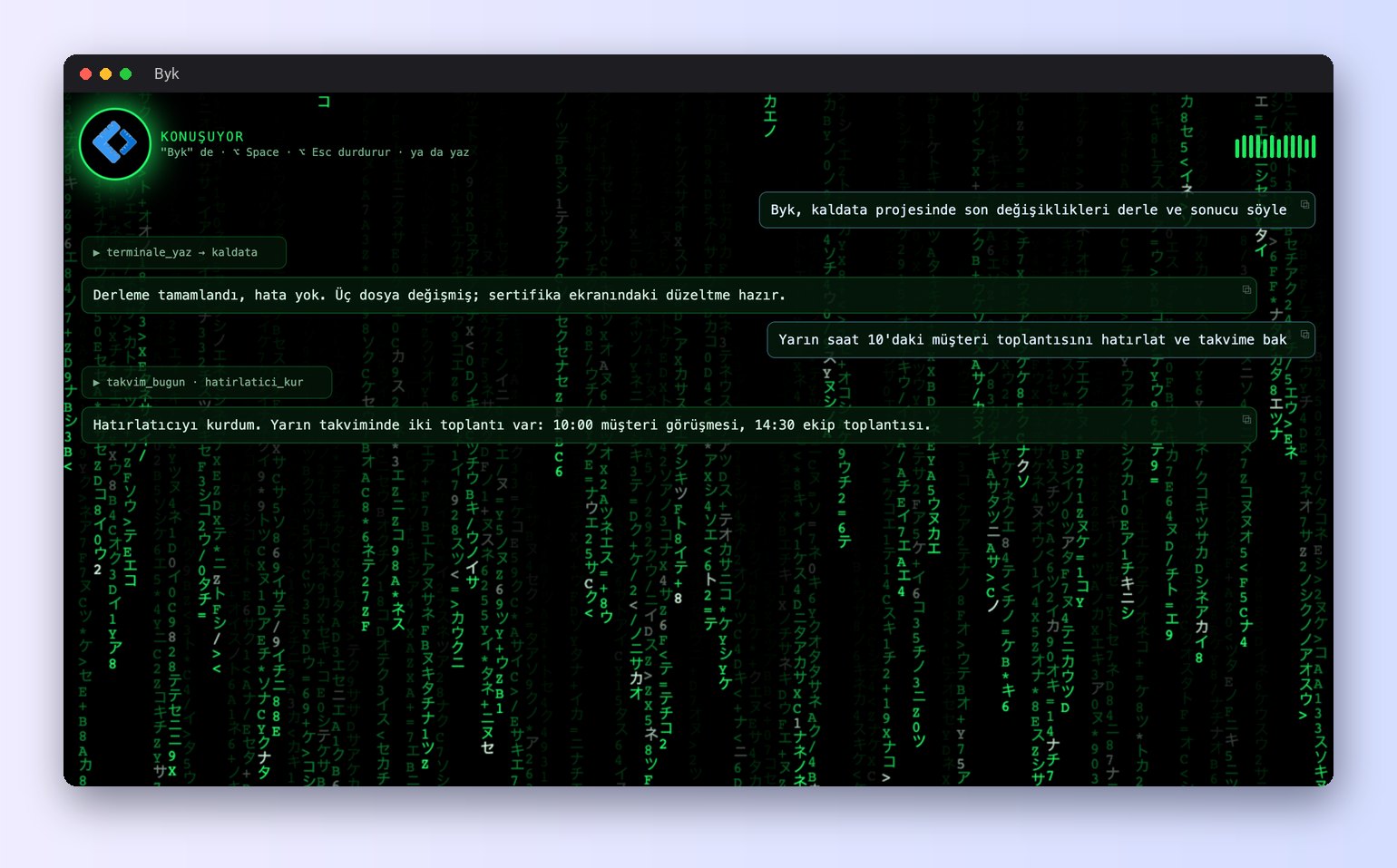The width and height of the screenshot is (1397, 868).
Task: Close the Byk window
Action: click(x=86, y=73)
